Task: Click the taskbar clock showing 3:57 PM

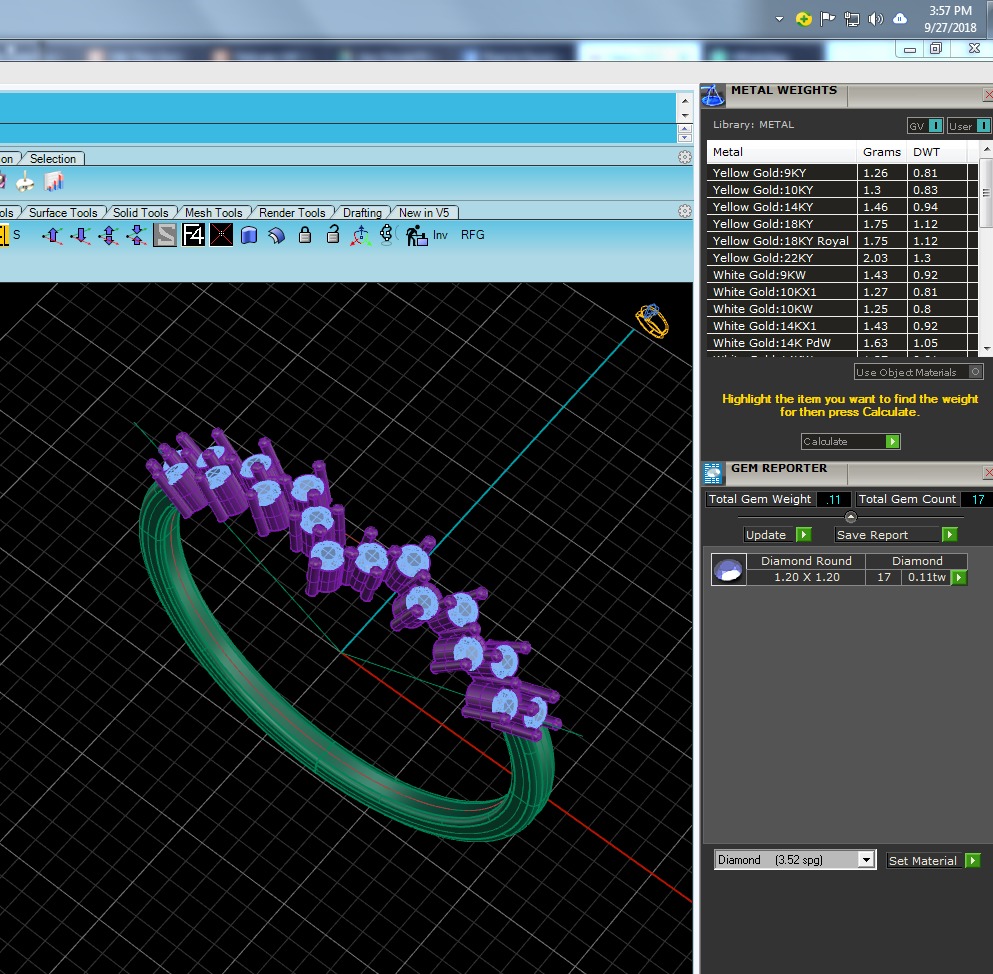Action: click(950, 19)
